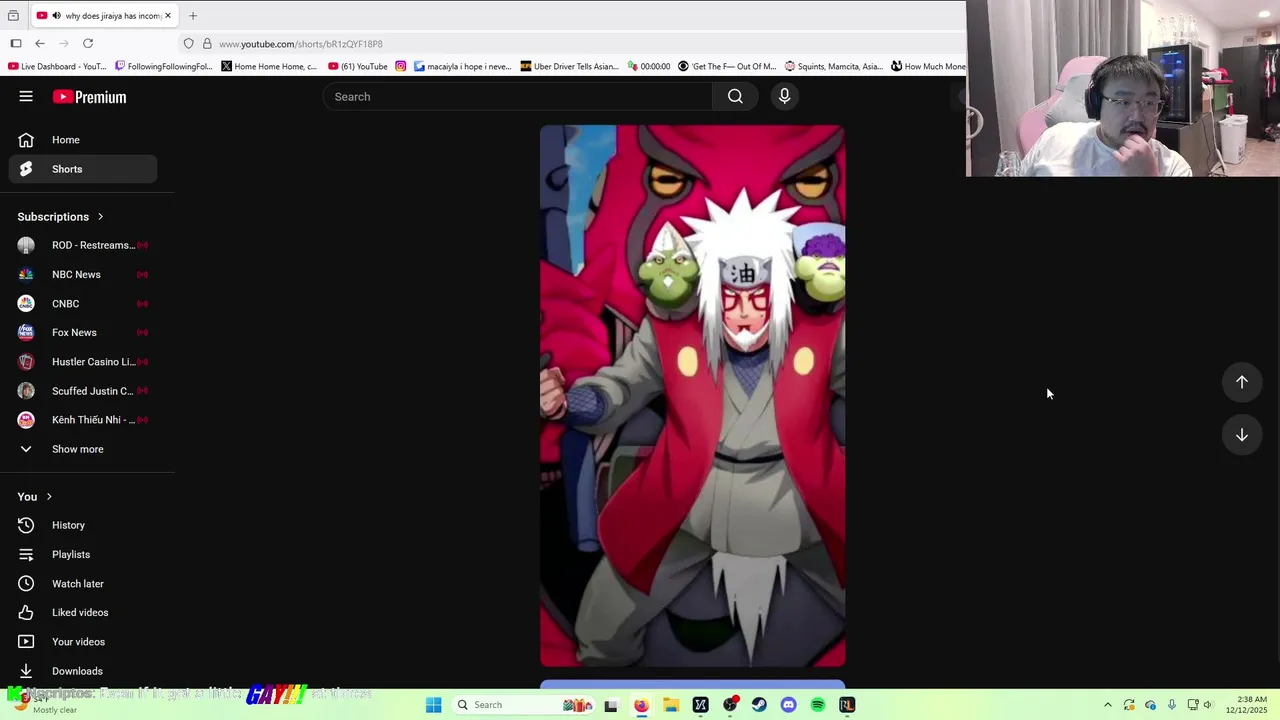Open Discord from the taskbar
This screenshot has width=1280, height=720.
click(788, 705)
